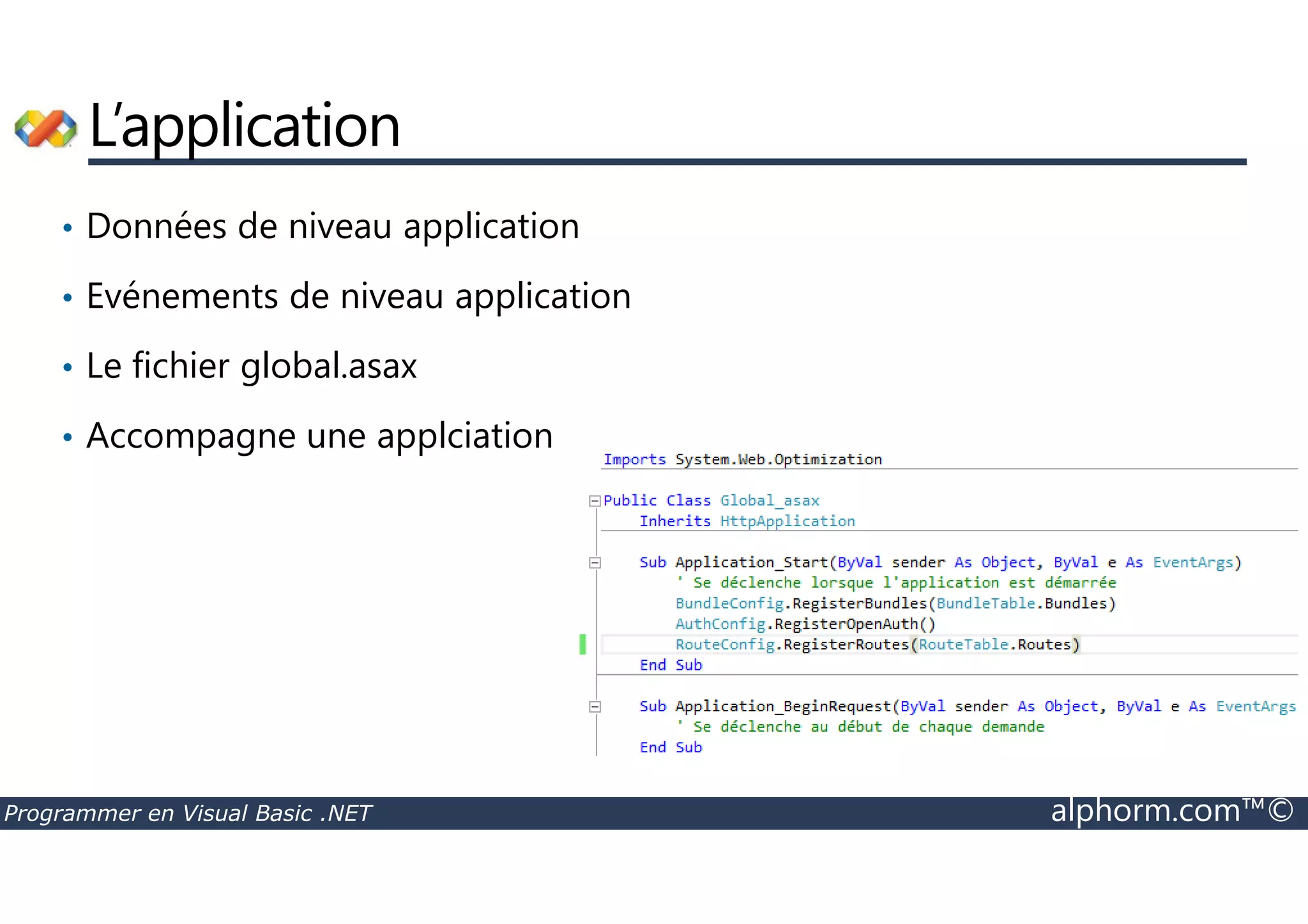Click the Visual Studio logo icon

[46, 128]
